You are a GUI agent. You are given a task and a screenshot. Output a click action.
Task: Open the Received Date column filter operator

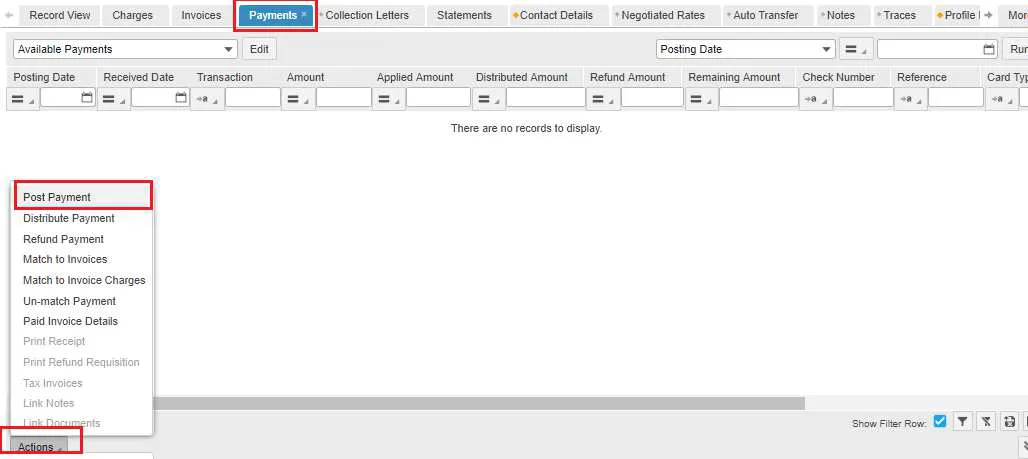coord(113,98)
